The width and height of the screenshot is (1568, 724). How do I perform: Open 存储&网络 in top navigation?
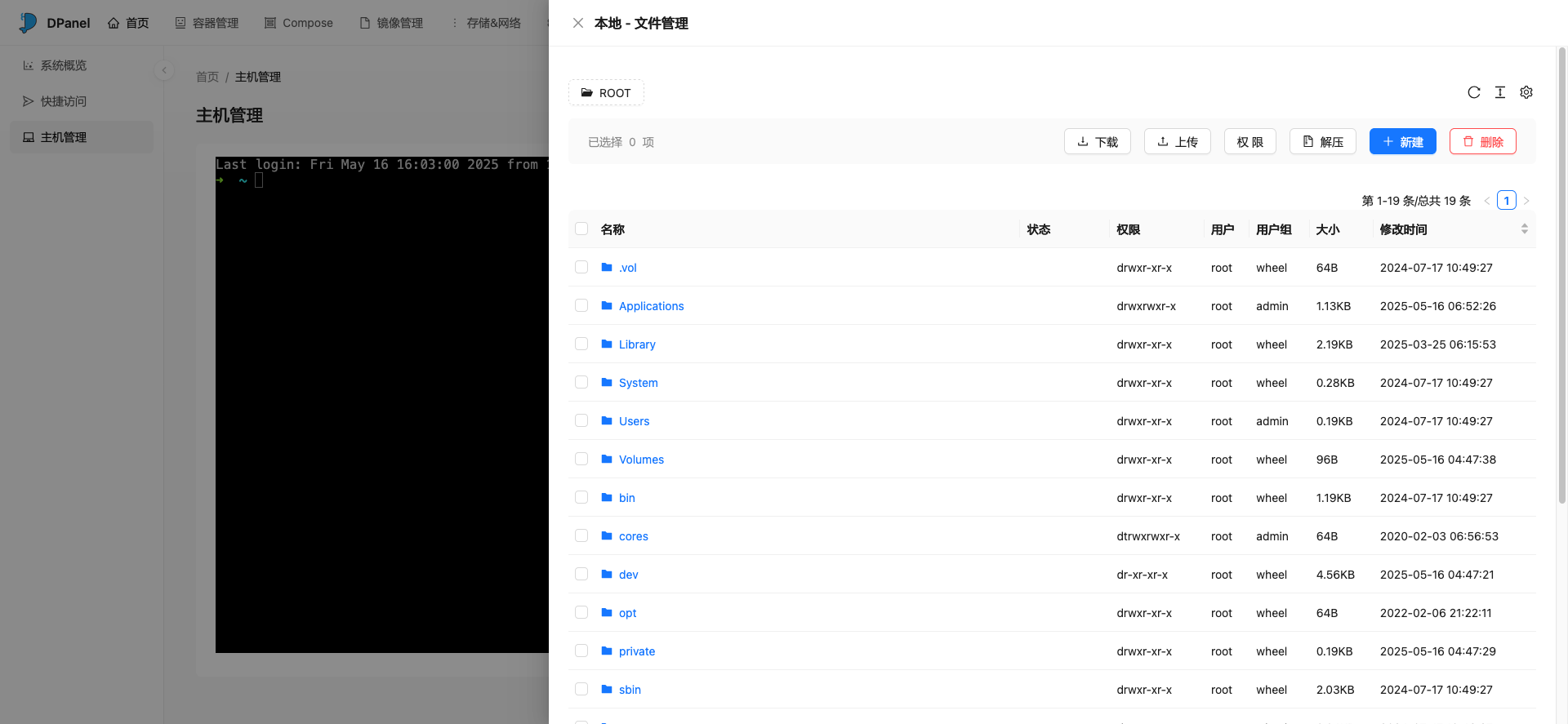click(486, 23)
